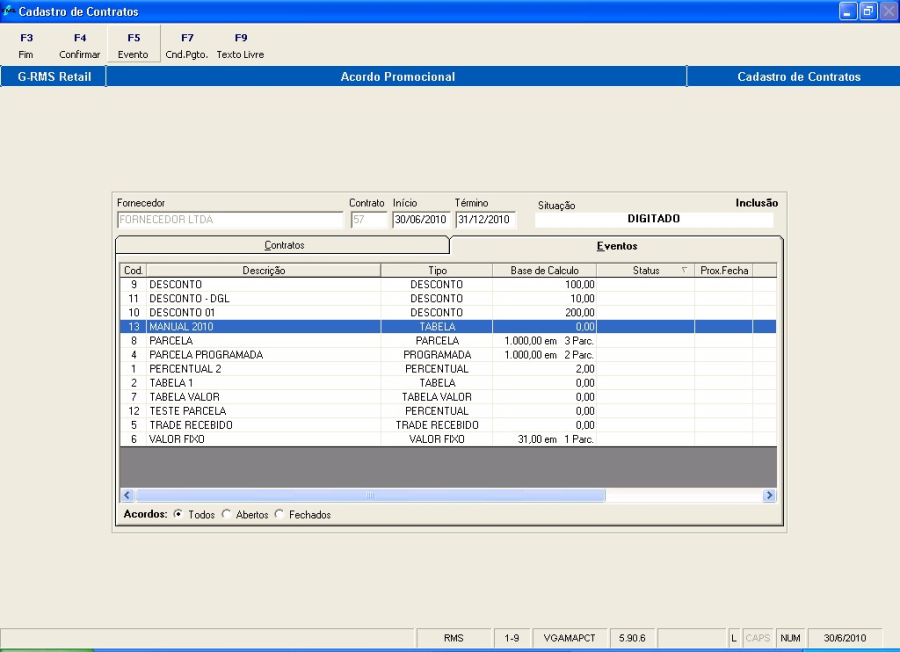The image size is (900, 652).
Task: Open F7 Cnd.Pgto. payment conditions
Action: pos(187,45)
